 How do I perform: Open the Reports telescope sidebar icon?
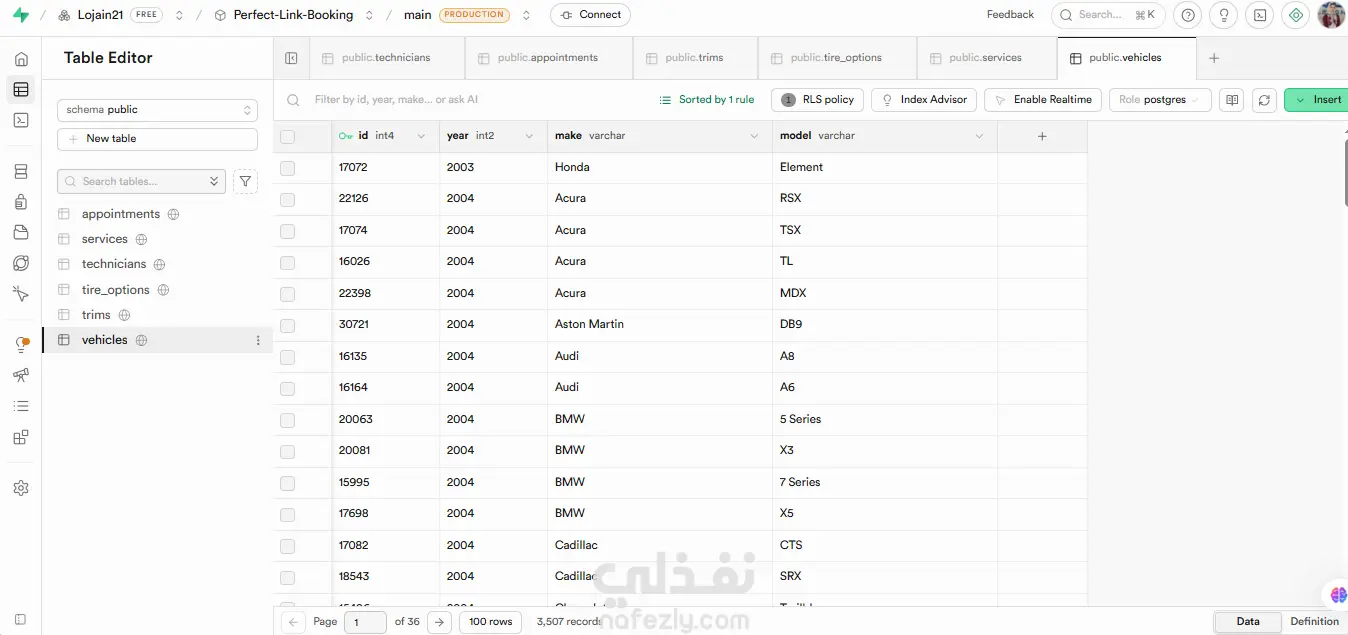(x=21, y=376)
